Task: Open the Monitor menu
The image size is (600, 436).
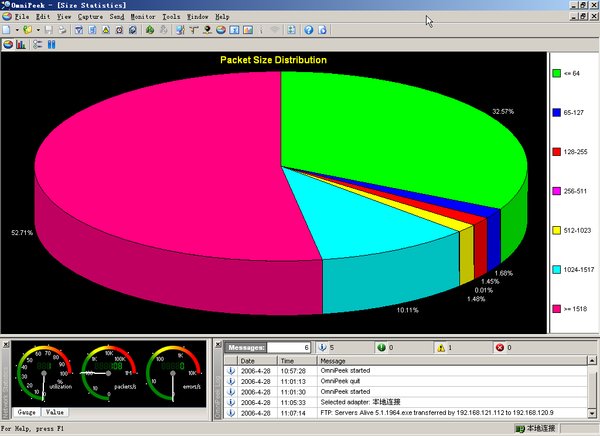Action: pyautogui.click(x=143, y=17)
